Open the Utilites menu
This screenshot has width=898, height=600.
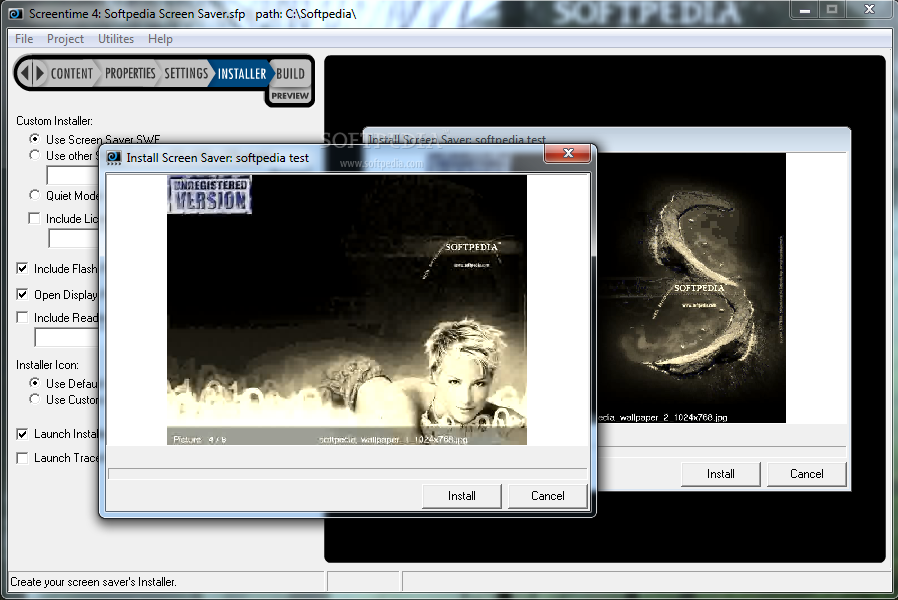[116, 39]
